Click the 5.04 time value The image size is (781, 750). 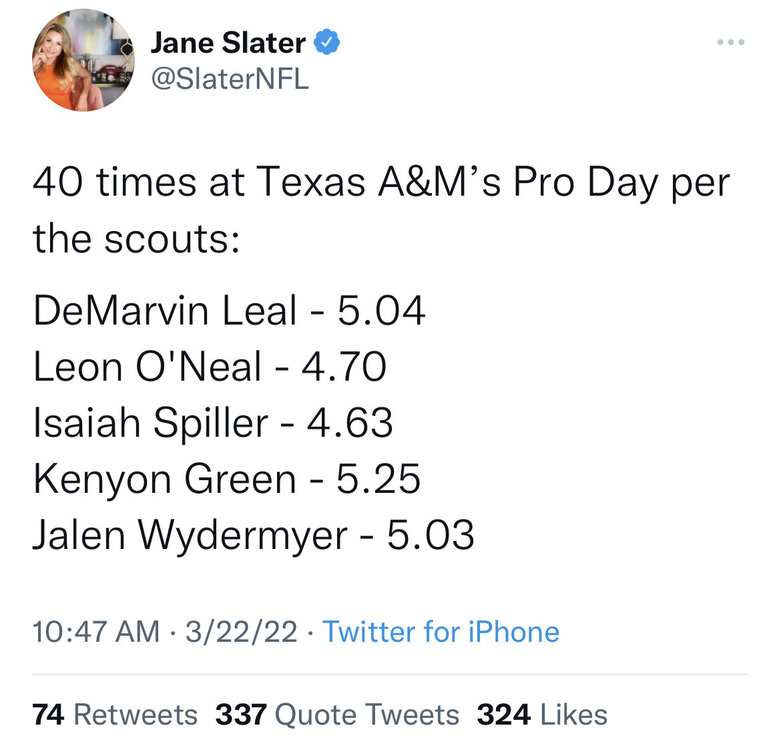(382, 311)
